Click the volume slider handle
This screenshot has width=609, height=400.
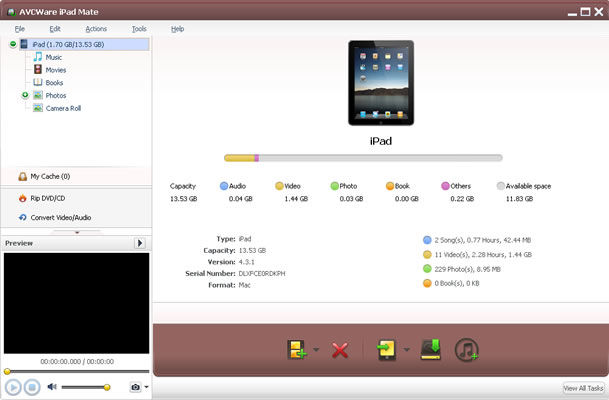pyautogui.click(x=107, y=387)
